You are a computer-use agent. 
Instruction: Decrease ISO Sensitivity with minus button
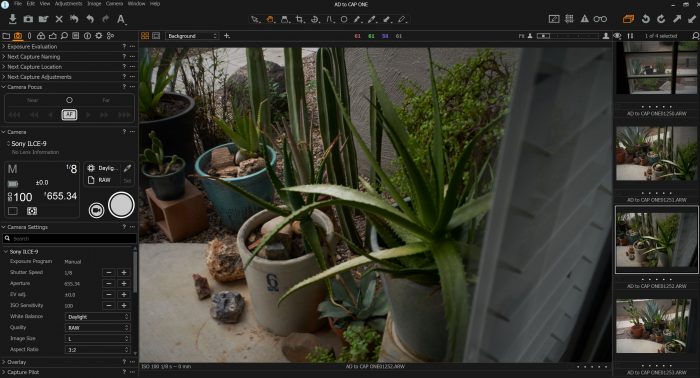pos(109,305)
